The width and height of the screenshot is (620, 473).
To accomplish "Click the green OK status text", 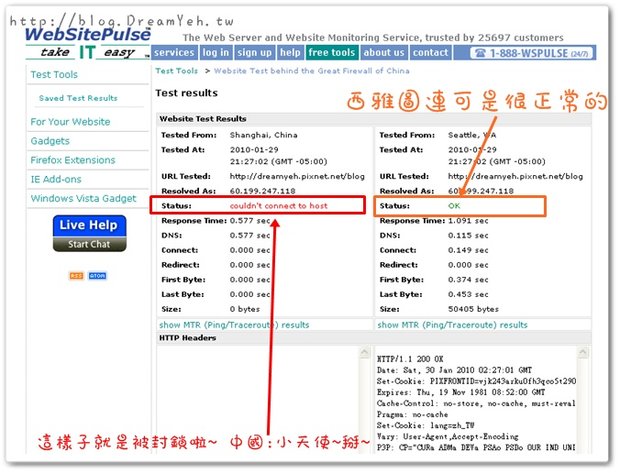I will coord(454,206).
